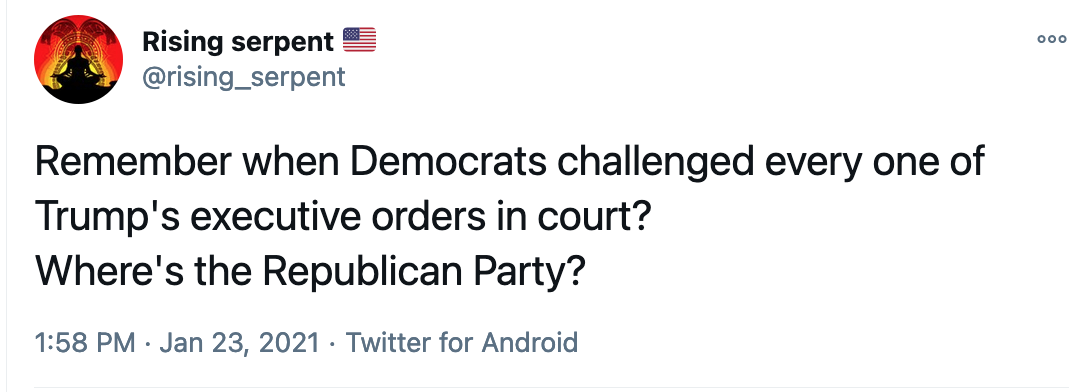Open the three-dot more options menu
The width and height of the screenshot is (1070, 392).
[1051, 40]
